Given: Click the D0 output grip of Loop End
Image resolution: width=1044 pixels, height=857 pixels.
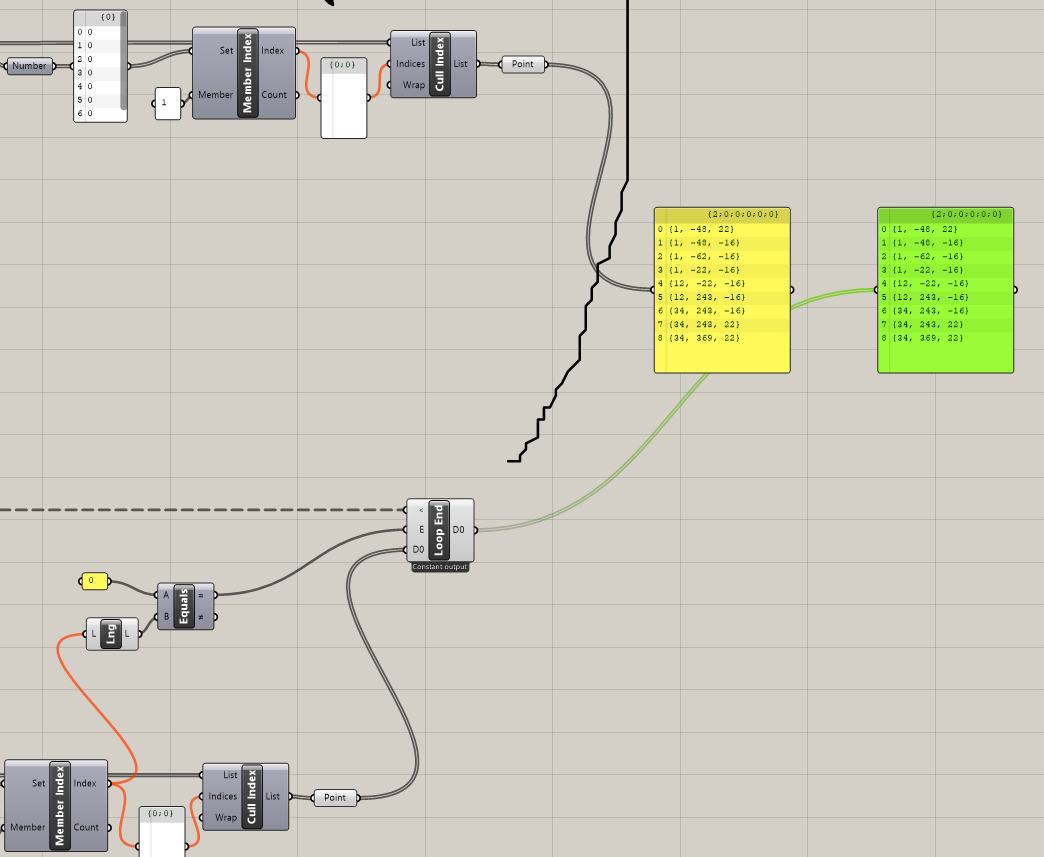Looking at the screenshot, I should 475,530.
